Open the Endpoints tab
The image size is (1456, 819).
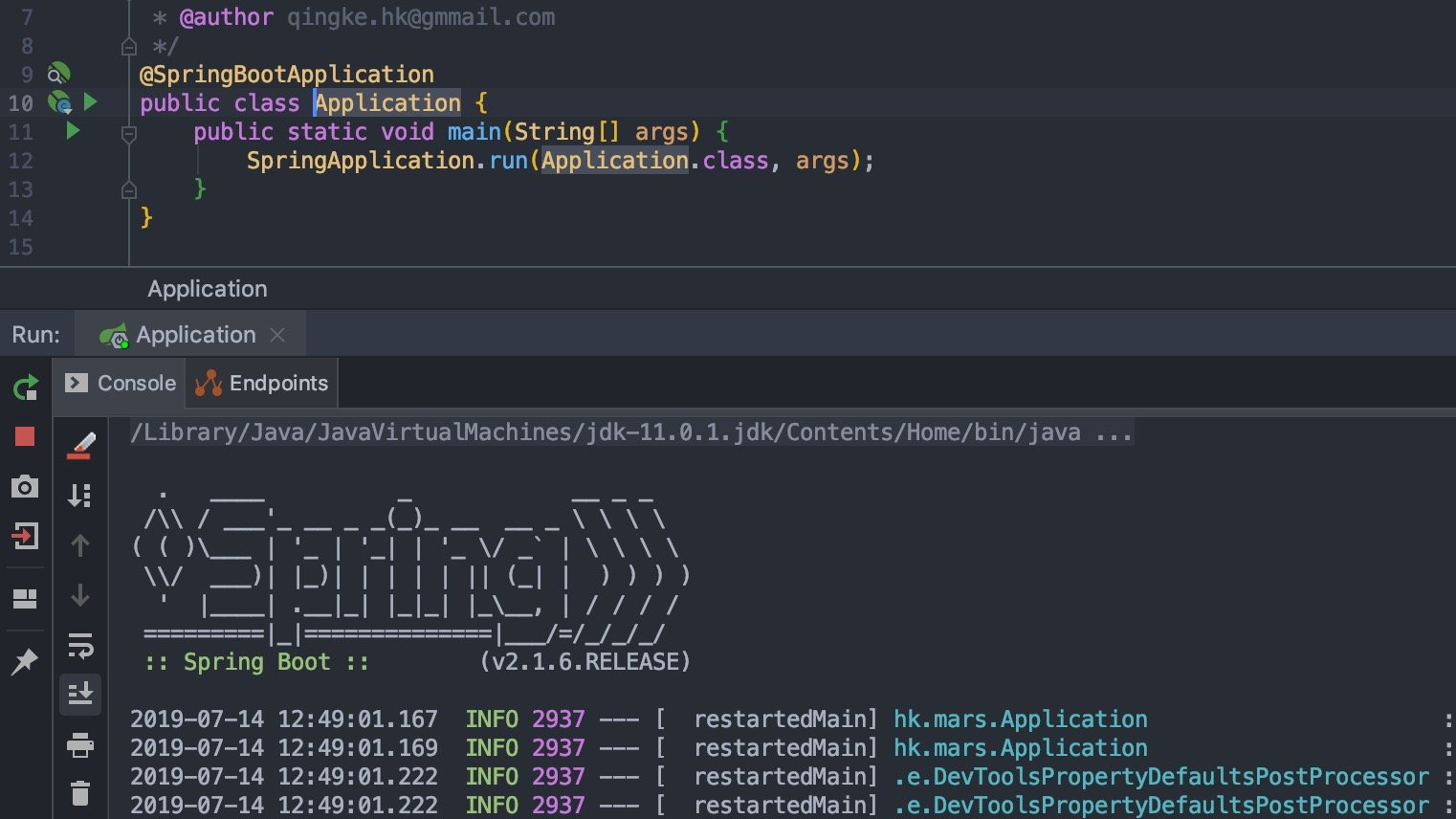pyautogui.click(x=261, y=384)
